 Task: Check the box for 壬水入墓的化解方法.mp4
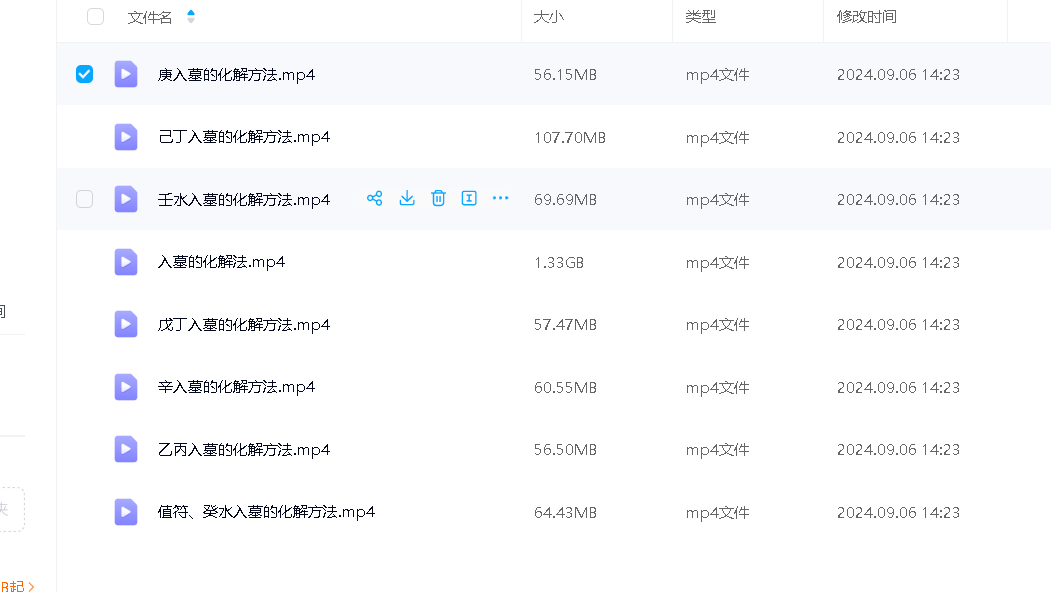click(x=85, y=199)
